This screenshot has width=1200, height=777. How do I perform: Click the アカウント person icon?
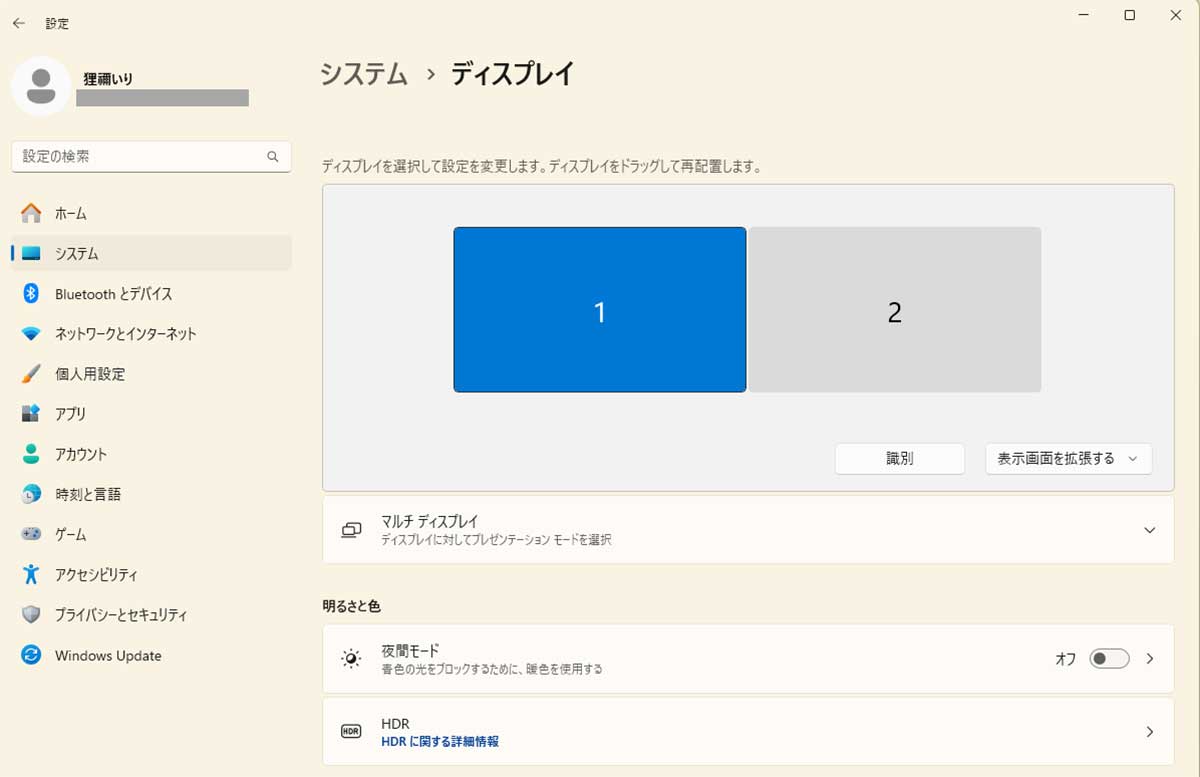[x=32, y=454]
